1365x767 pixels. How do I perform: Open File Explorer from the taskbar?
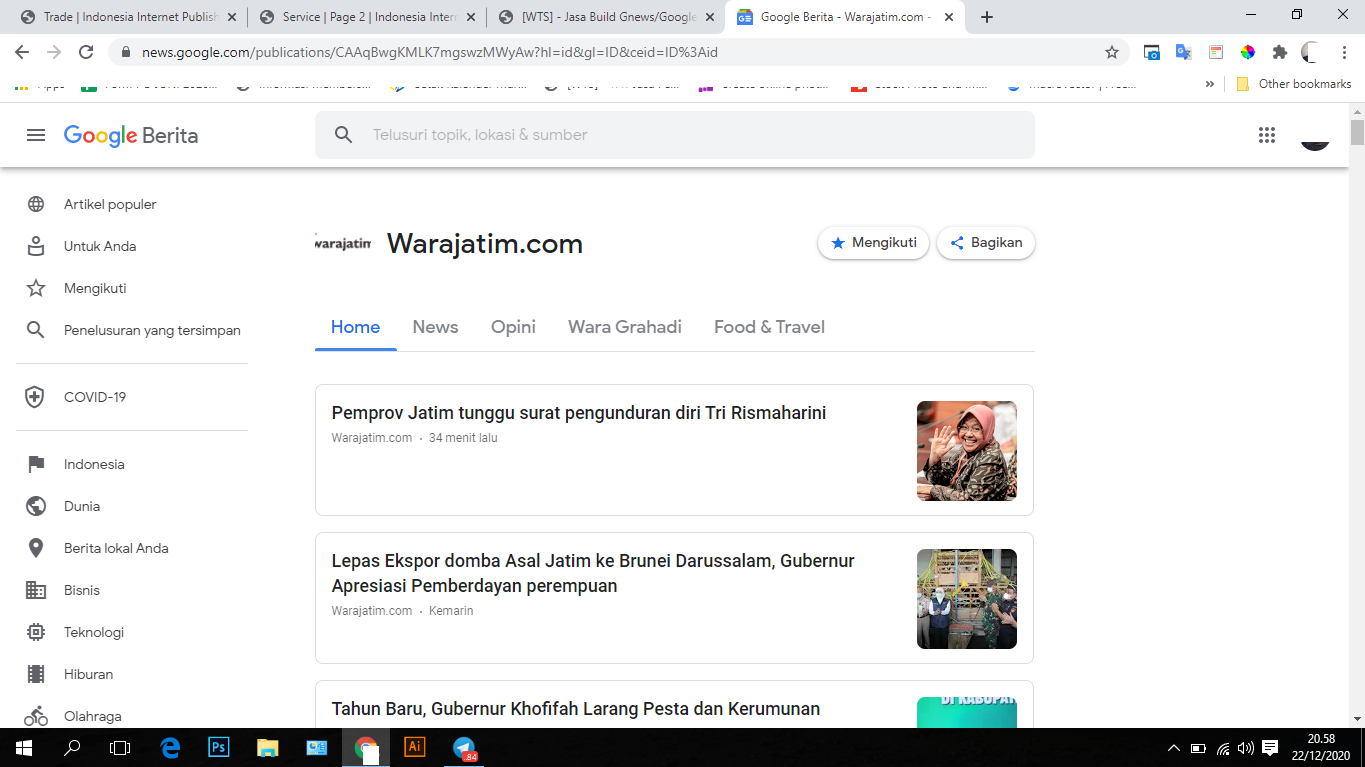(267, 747)
